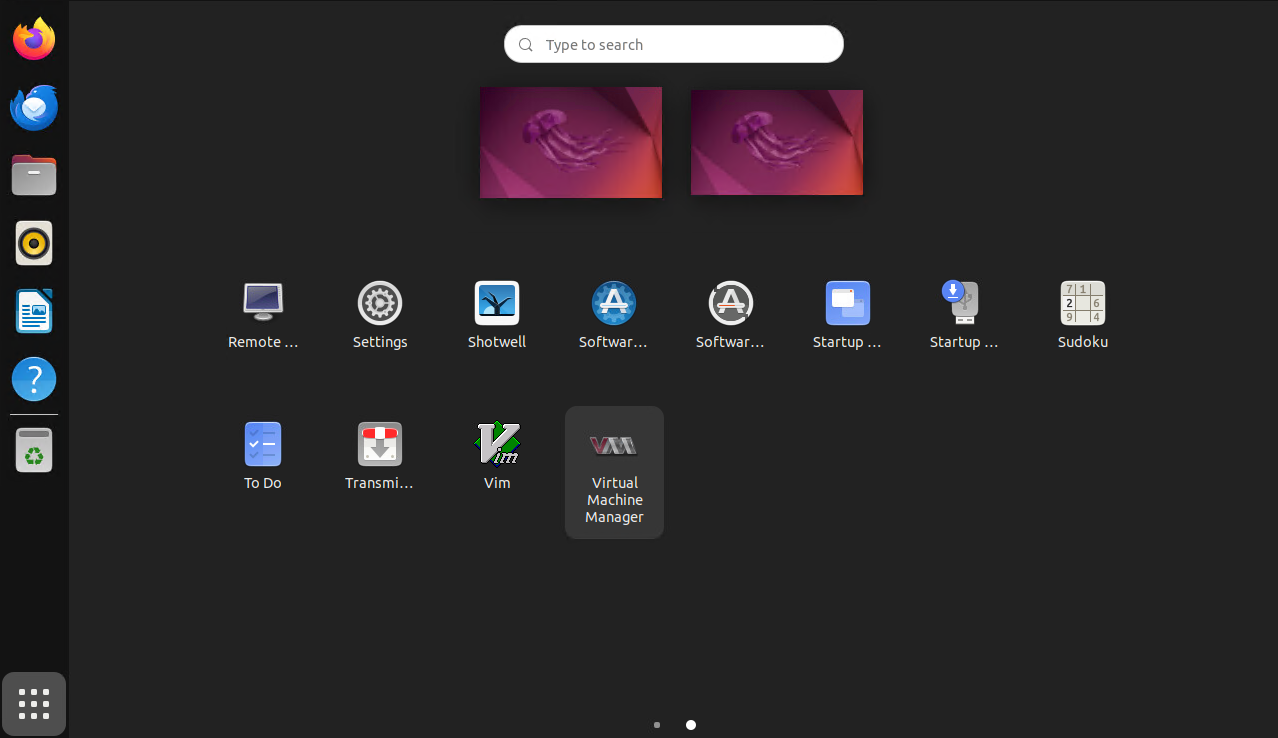Open the Remote Desktop app
Image resolution: width=1278 pixels, height=738 pixels.
pos(262,302)
